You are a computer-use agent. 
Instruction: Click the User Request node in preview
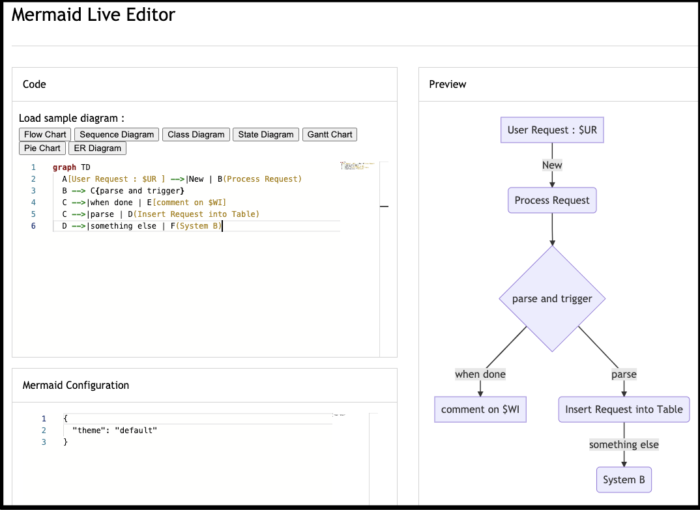[552, 129]
